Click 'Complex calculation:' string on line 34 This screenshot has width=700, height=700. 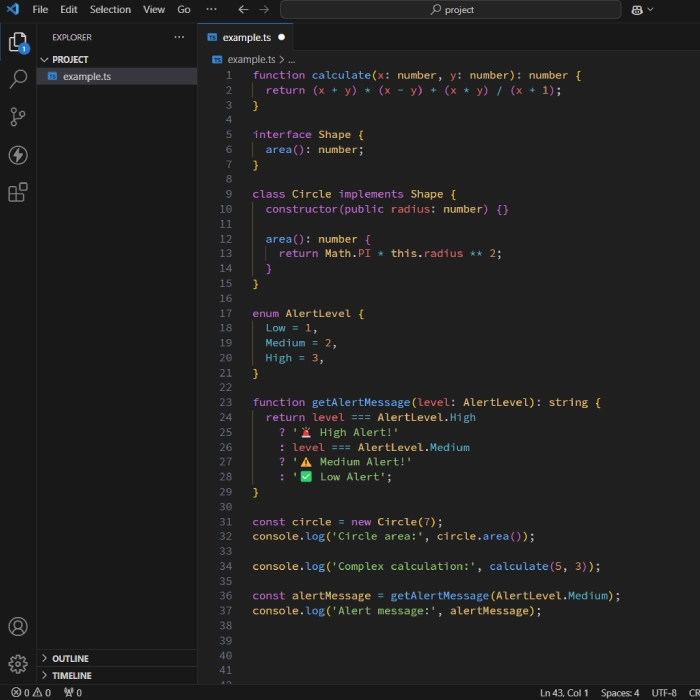point(404,566)
